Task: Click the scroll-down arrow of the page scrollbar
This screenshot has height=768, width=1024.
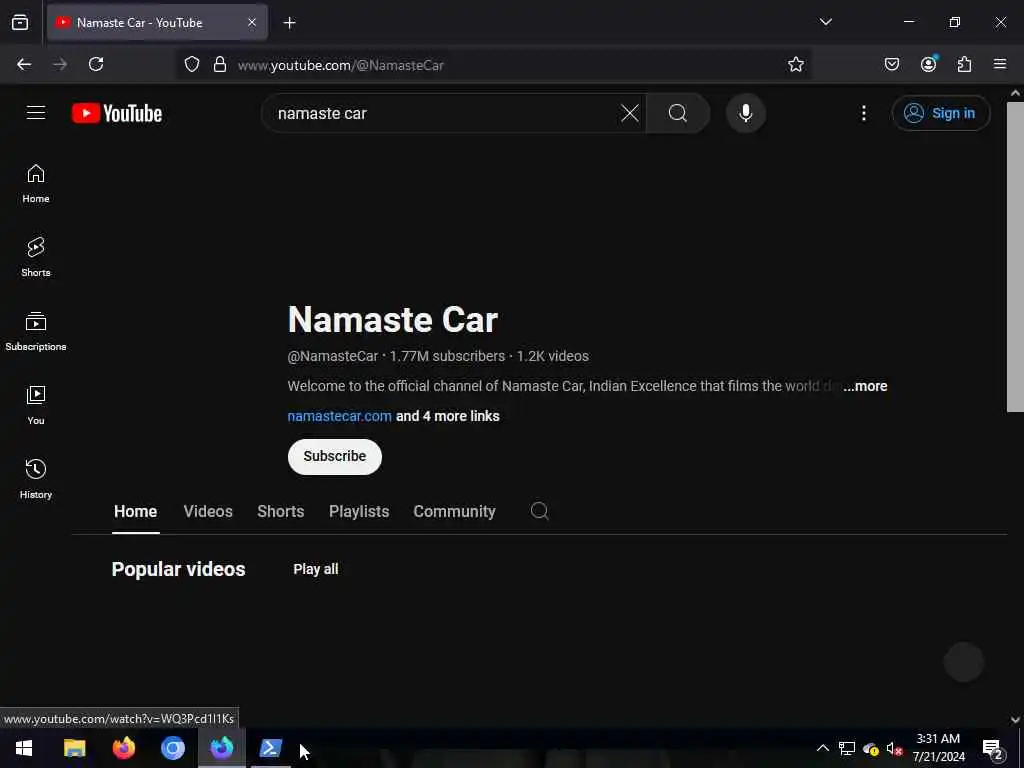Action: tap(1015, 720)
